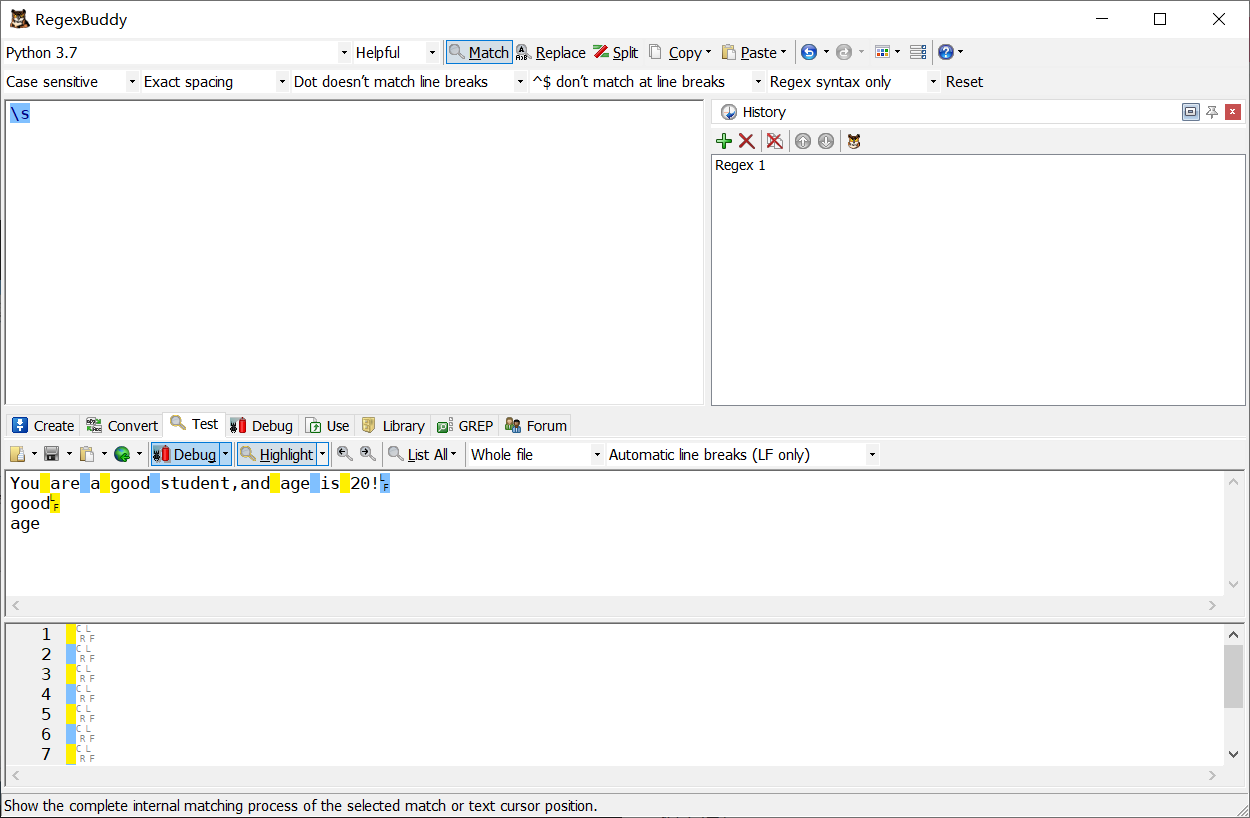This screenshot has height=818, width=1250.
Task: Open Dot doesn't match line breaks dropdown
Action: [x=520, y=82]
